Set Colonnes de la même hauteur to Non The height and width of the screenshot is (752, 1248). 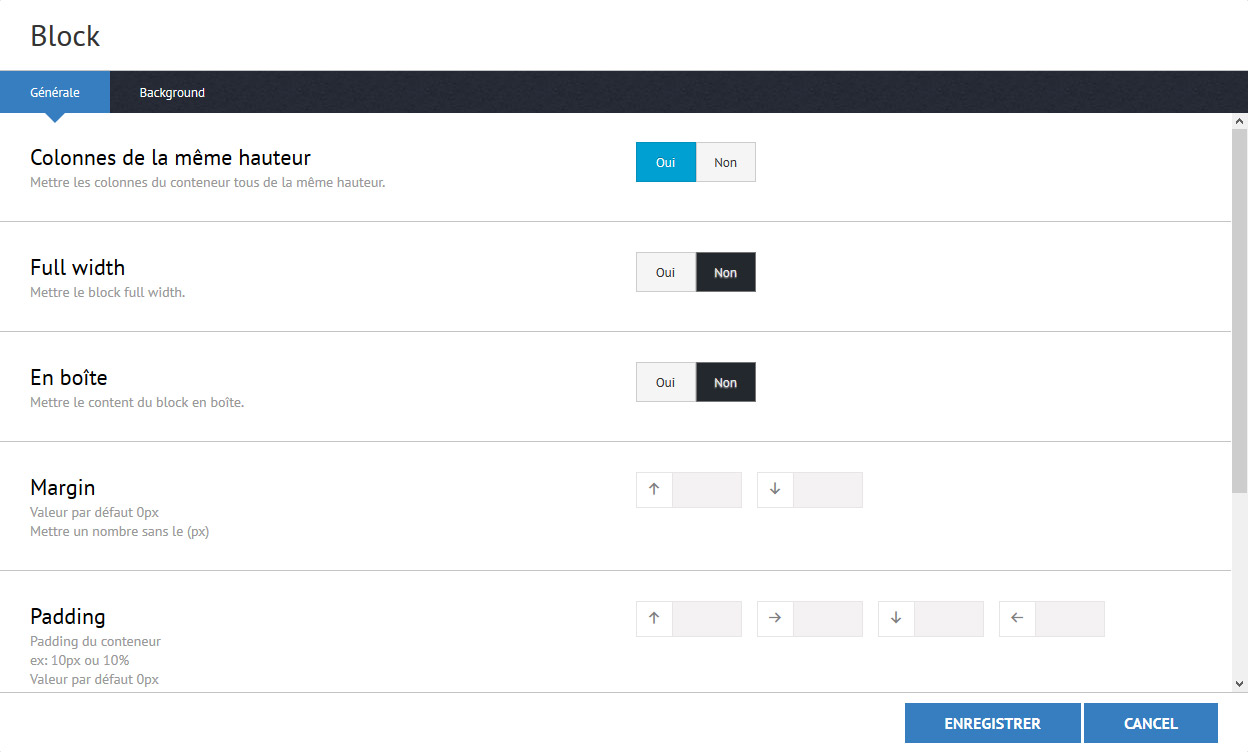725,162
